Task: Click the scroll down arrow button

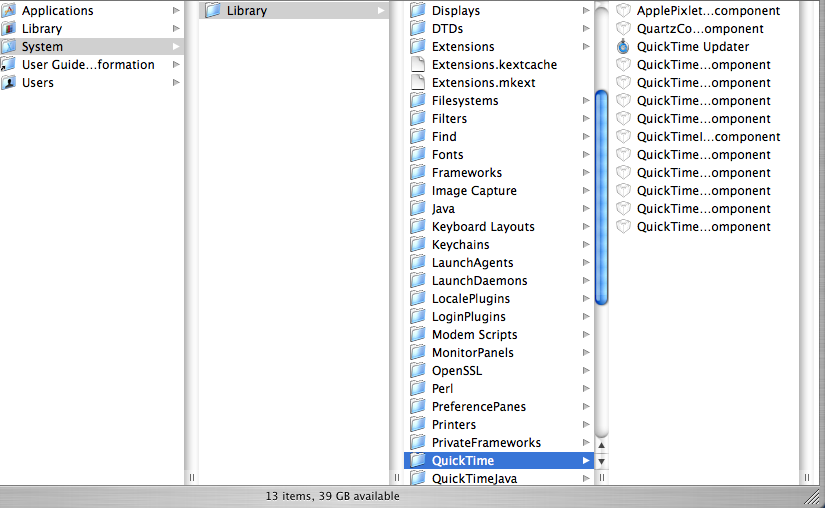Action: tap(601, 462)
